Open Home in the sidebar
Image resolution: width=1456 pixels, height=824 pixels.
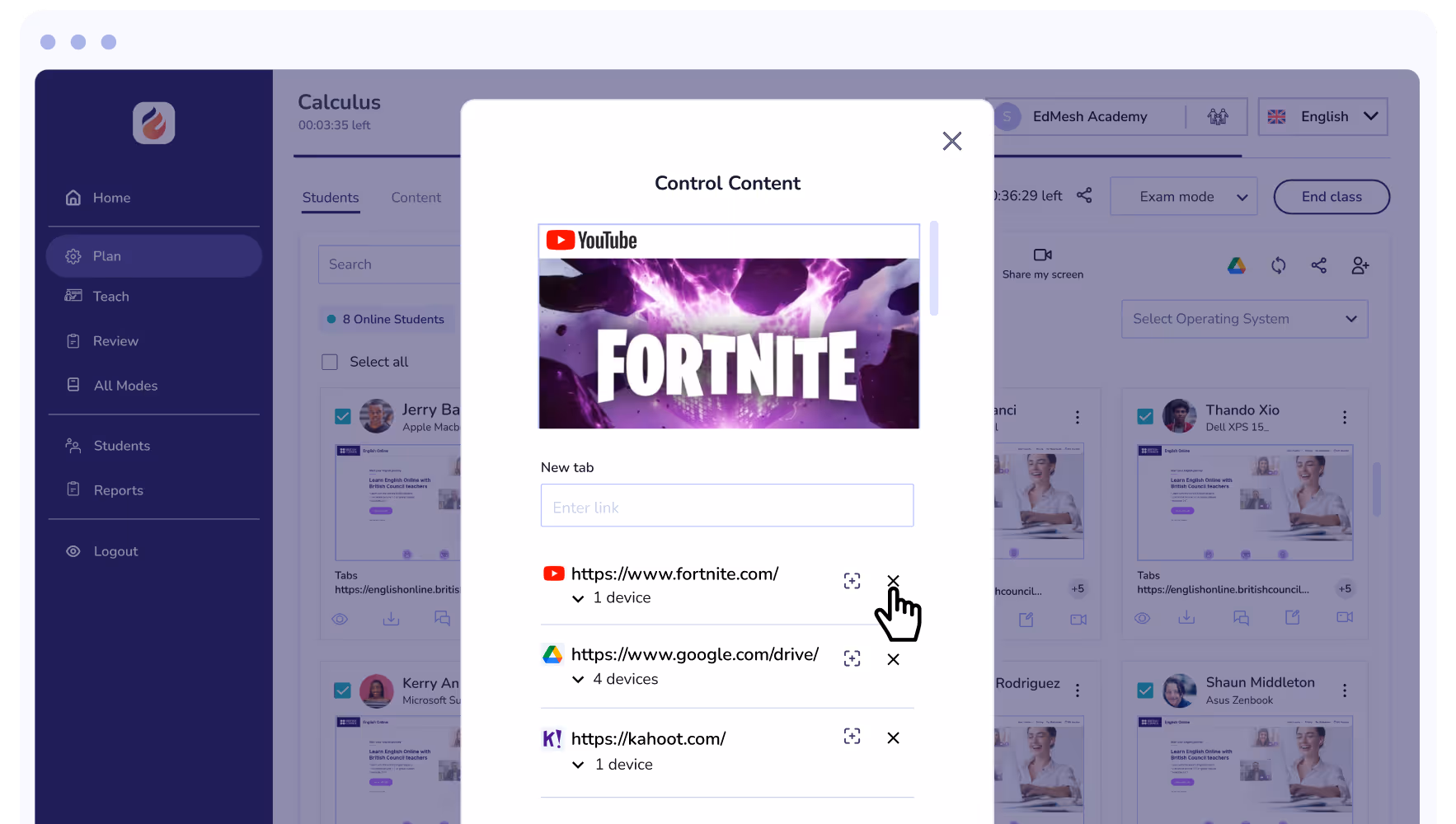pos(111,198)
